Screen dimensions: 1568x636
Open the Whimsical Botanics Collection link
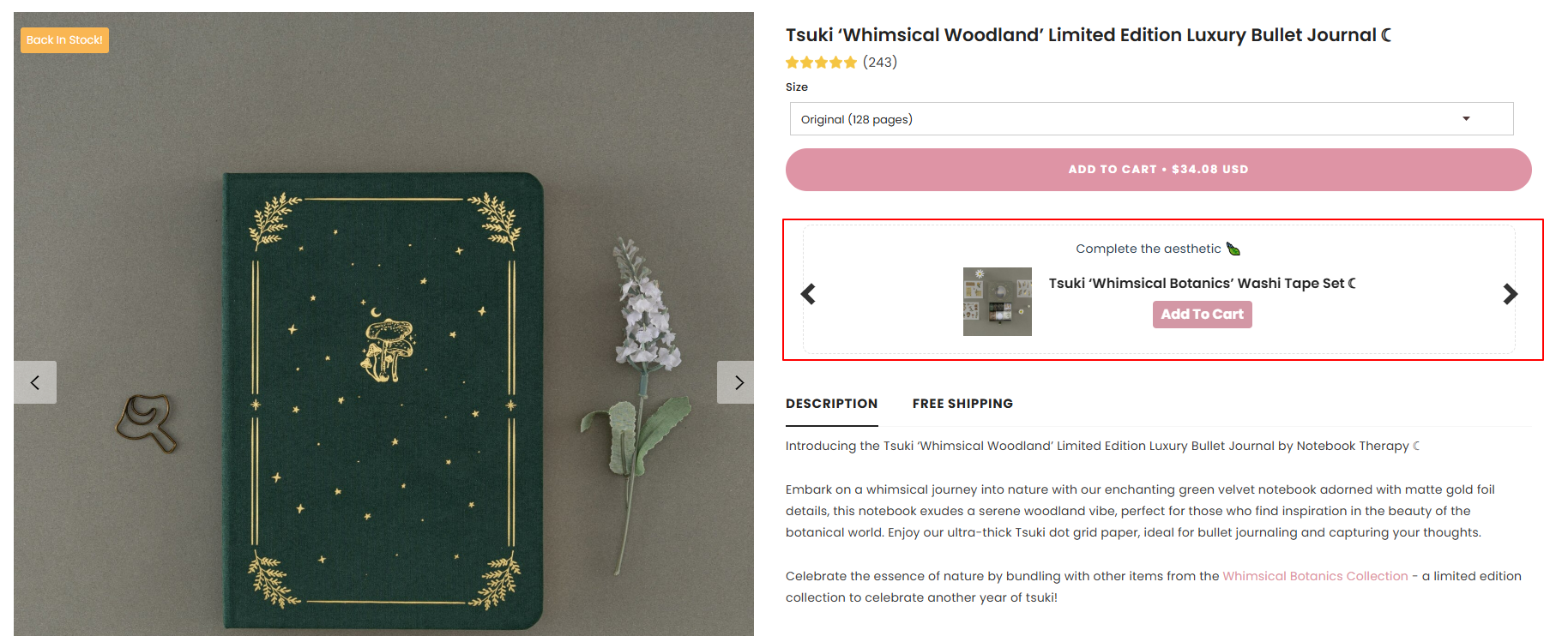1314,575
